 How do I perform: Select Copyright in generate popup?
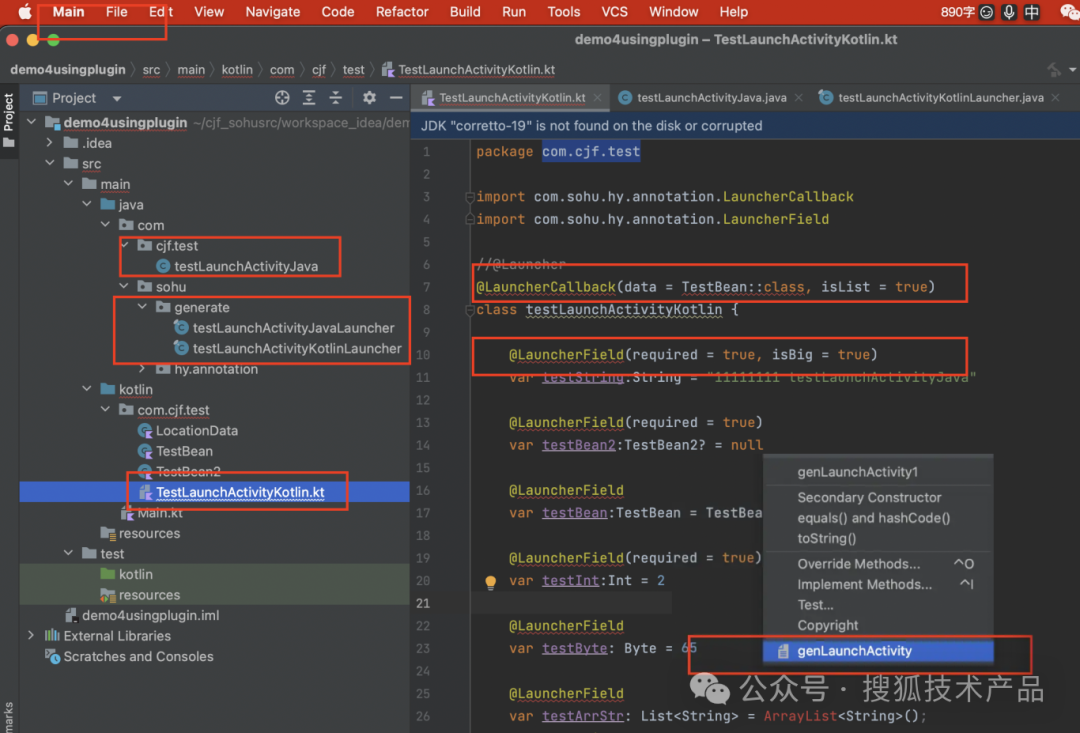[x=878, y=626]
